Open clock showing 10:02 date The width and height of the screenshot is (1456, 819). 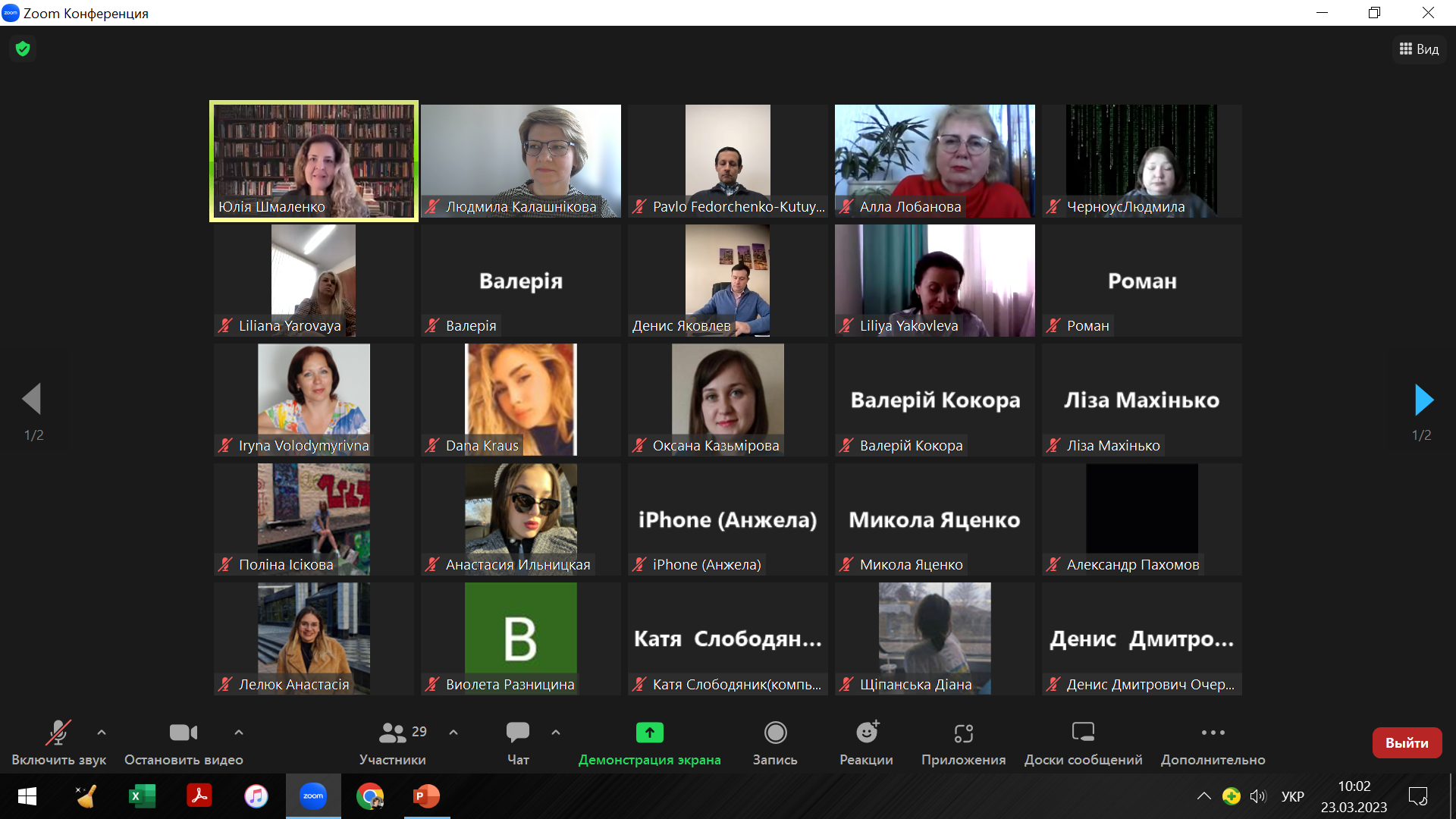click(1354, 796)
